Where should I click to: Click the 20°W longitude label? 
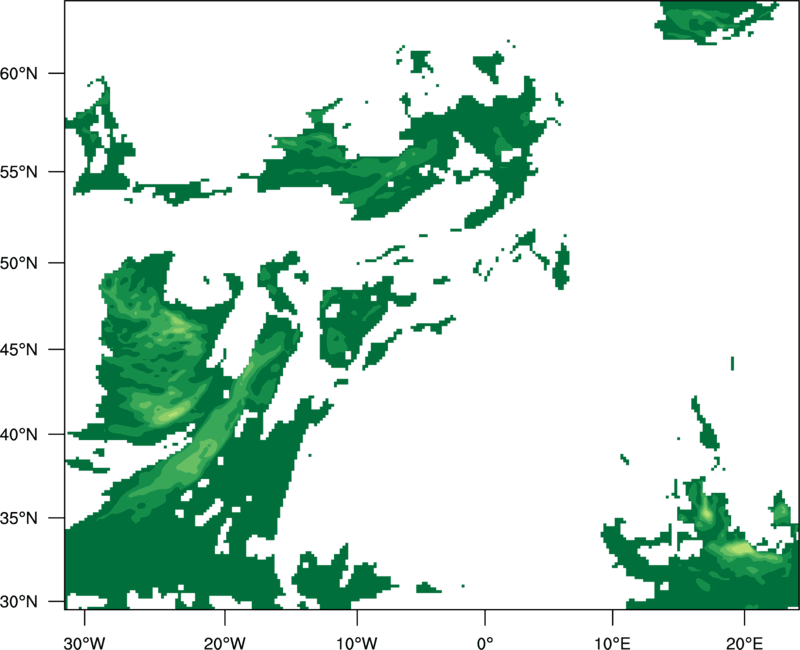tap(225, 643)
